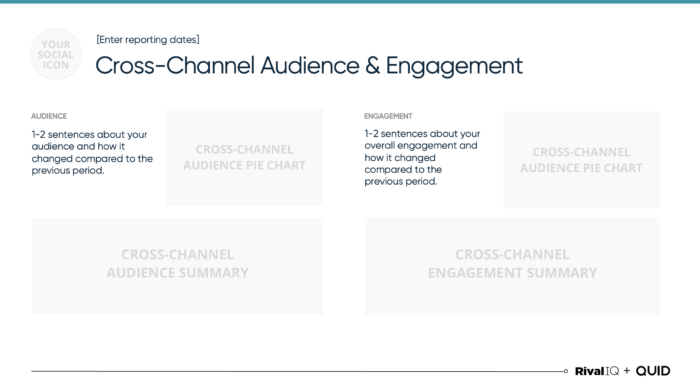
Task: Select the pie chart placeholder beside ENGAGEMENT text
Action: click(x=582, y=160)
